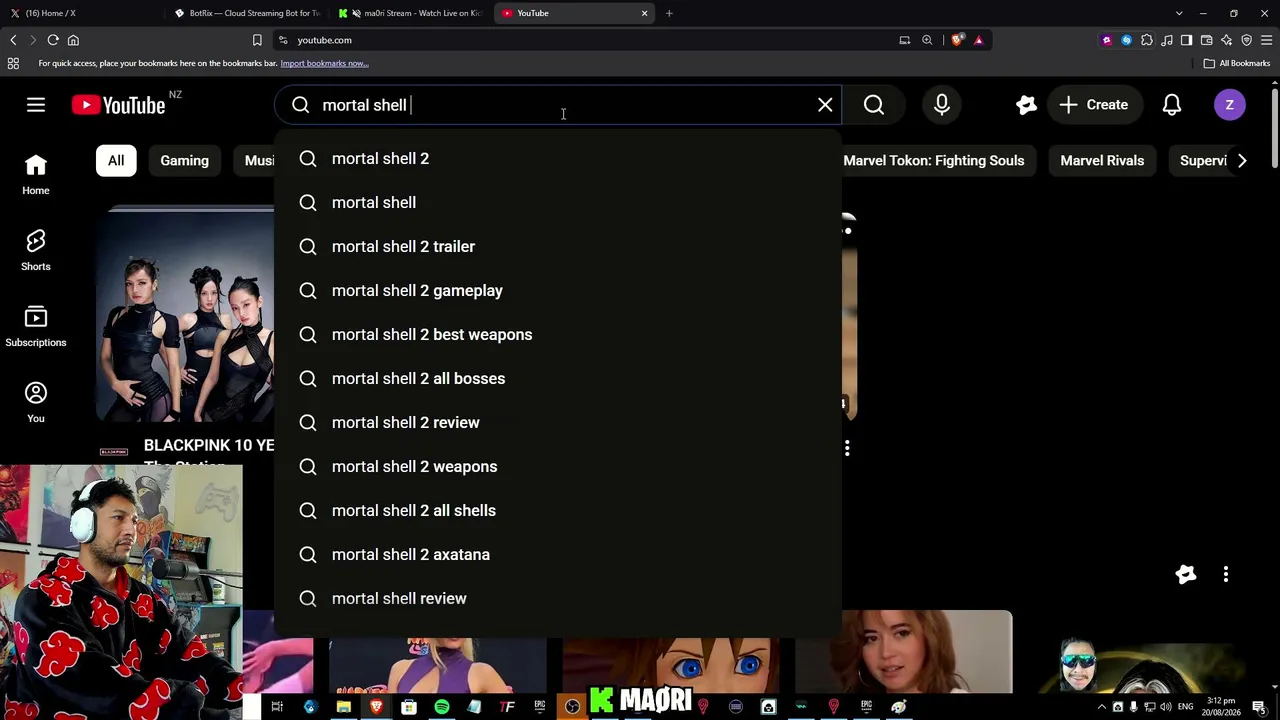Click the Create button
Screen dimensions: 1280x720
1094,105
